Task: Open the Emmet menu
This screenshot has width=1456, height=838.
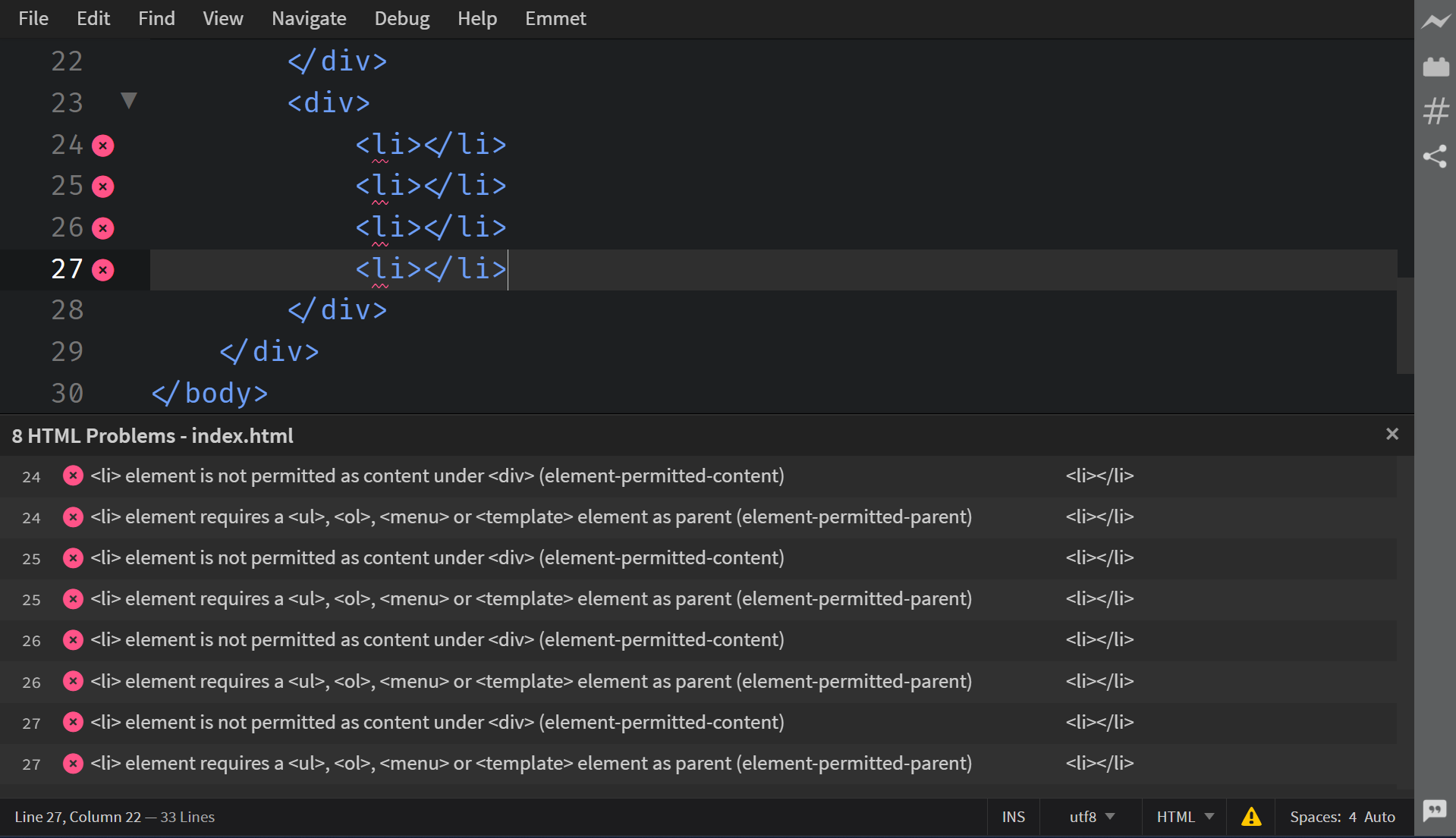Action: pos(555,19)
